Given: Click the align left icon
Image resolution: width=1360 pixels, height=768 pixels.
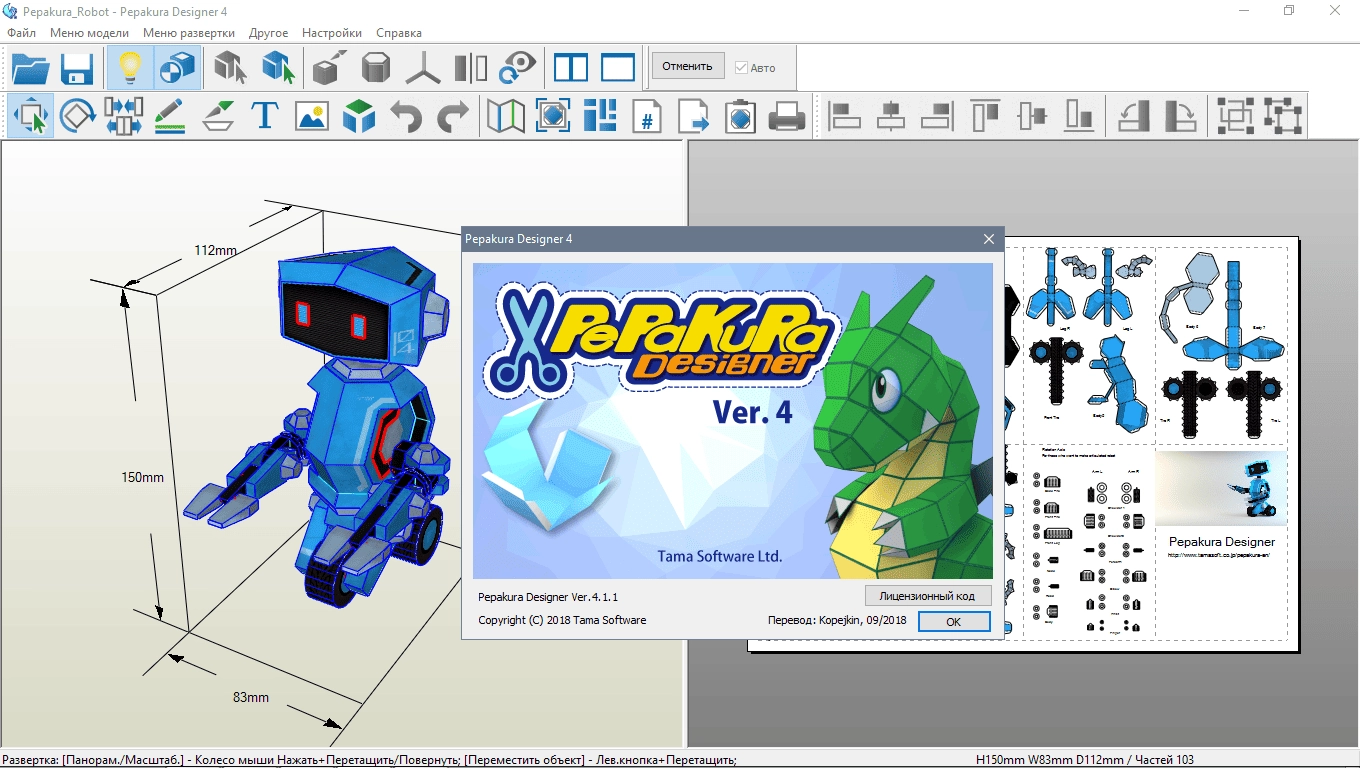Looking at the screenshot, I should (x=845, y=116).
